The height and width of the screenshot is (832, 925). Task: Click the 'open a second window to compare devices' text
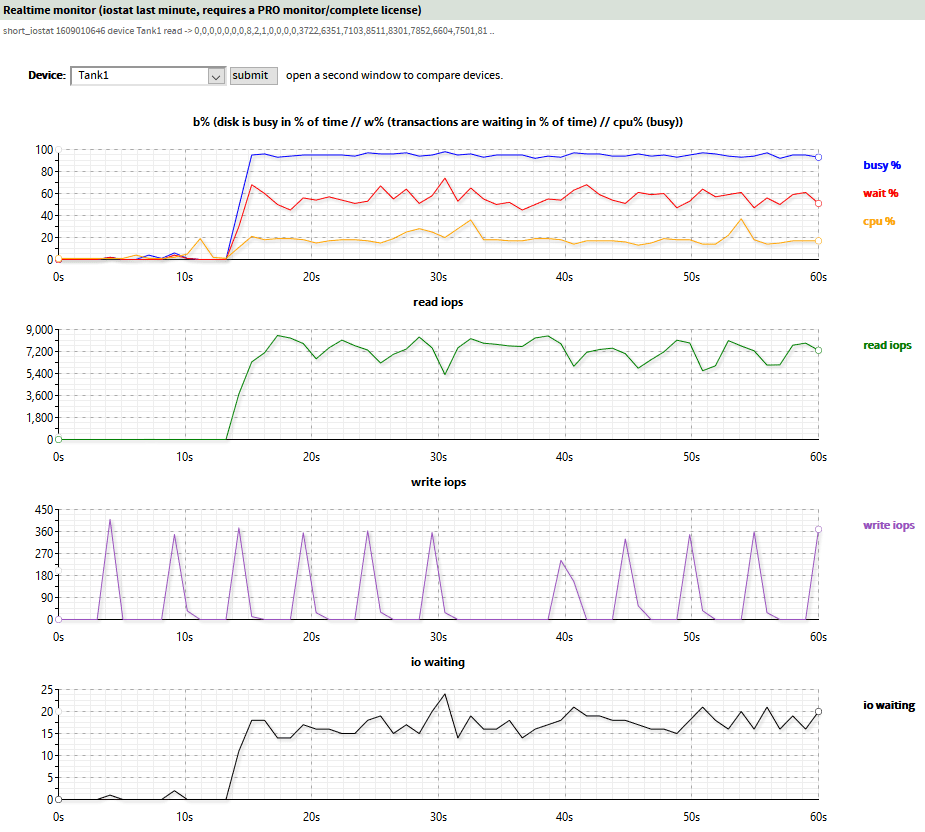[x=394, y=76]
